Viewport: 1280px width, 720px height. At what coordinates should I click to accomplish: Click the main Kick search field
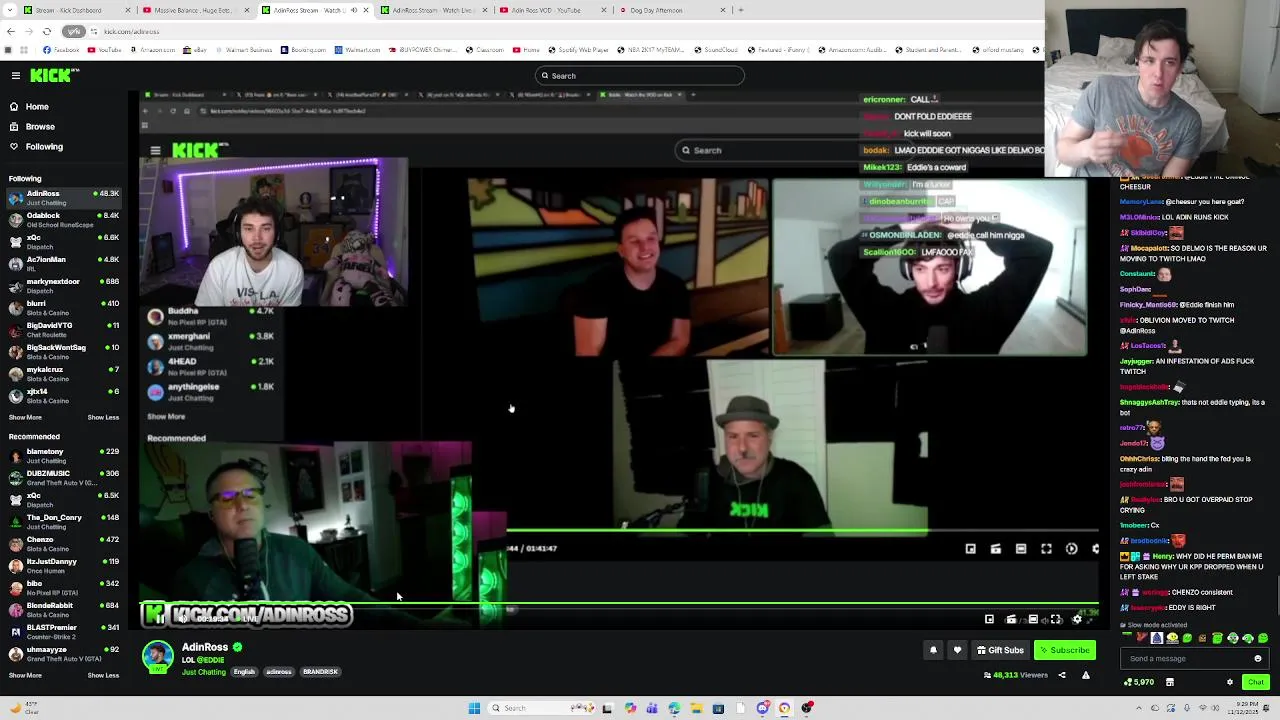(640, 76)
